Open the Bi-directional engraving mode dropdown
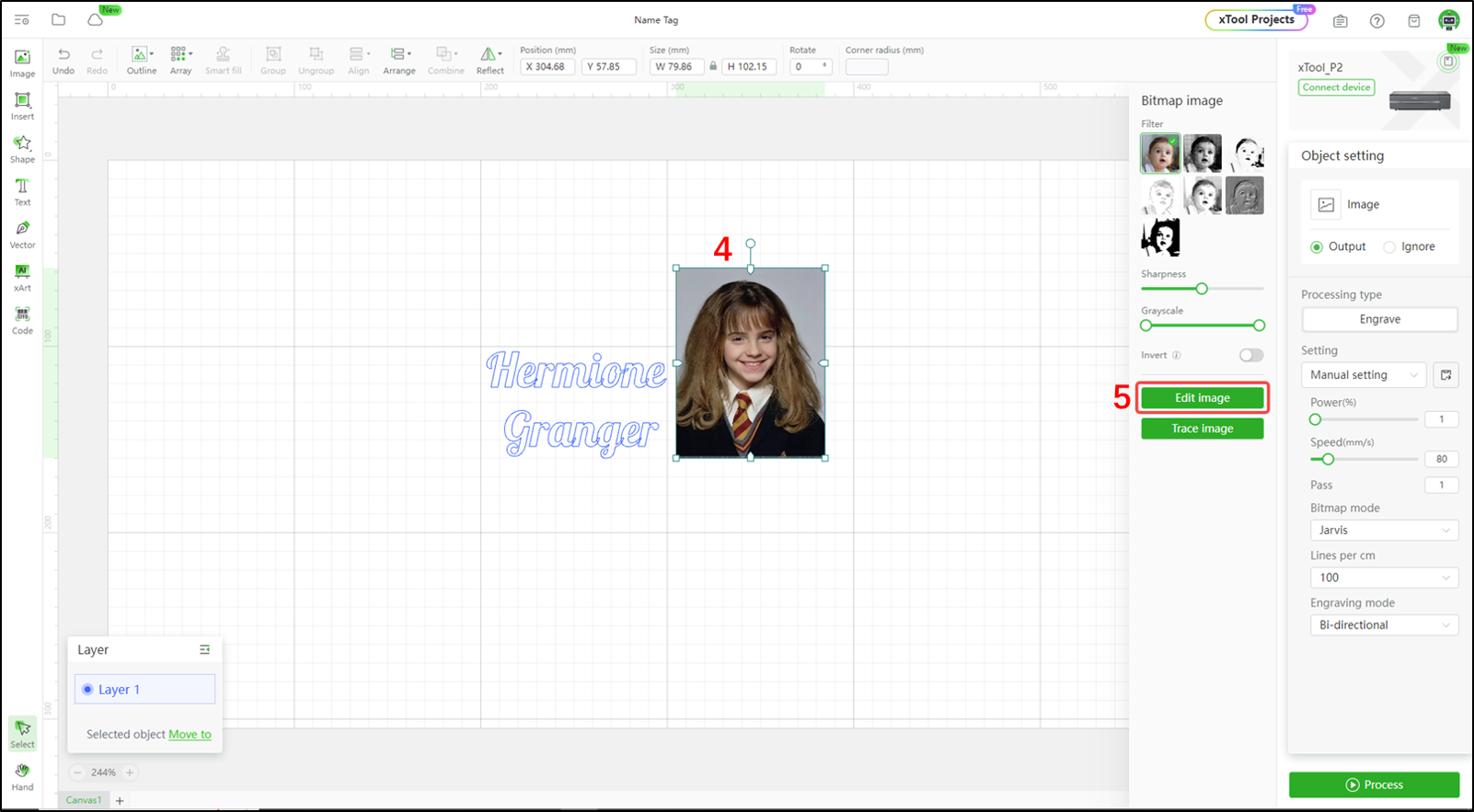This screenshot has width=1474, height=812. 1384,625
